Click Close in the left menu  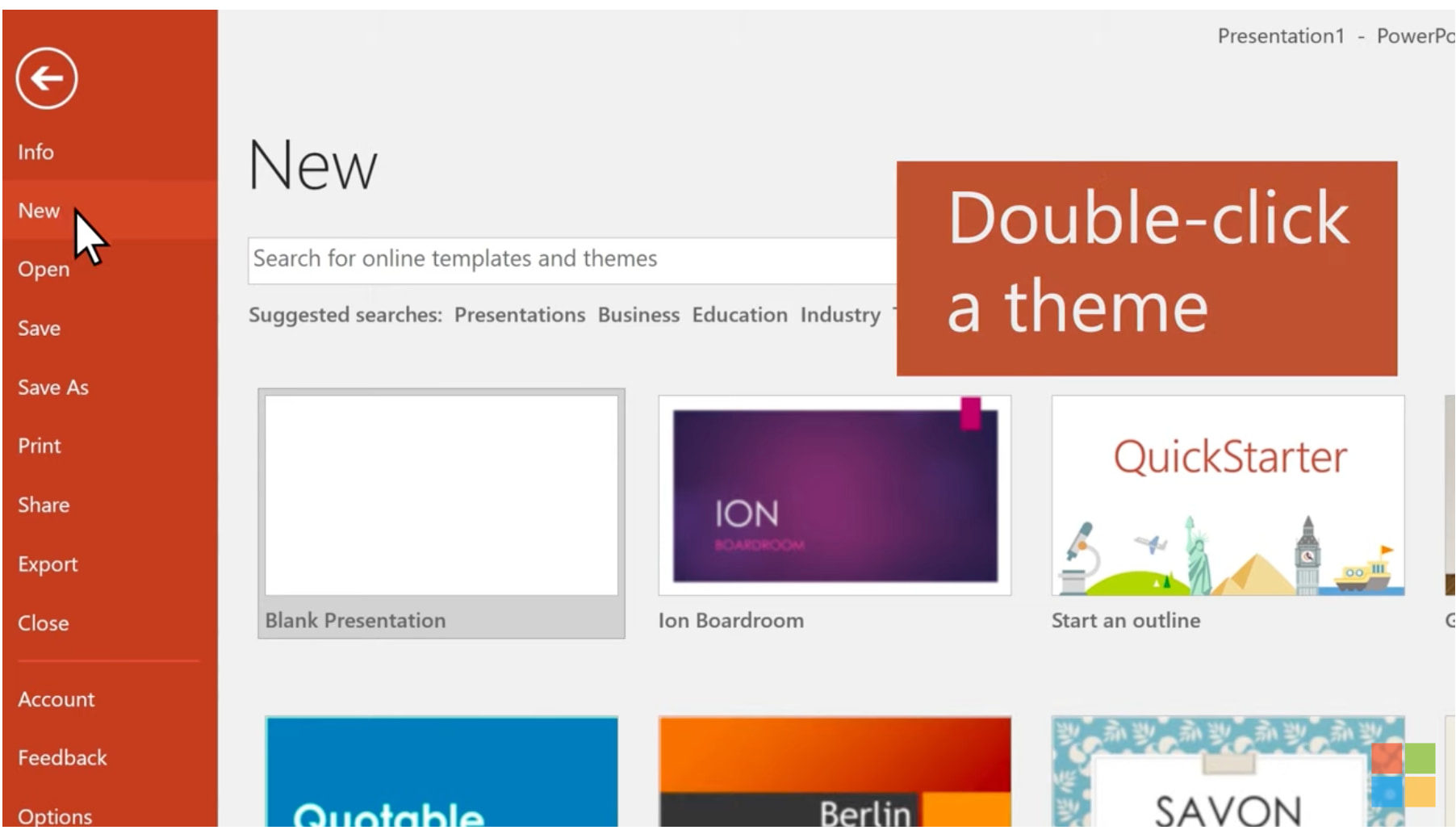[44, 622]
